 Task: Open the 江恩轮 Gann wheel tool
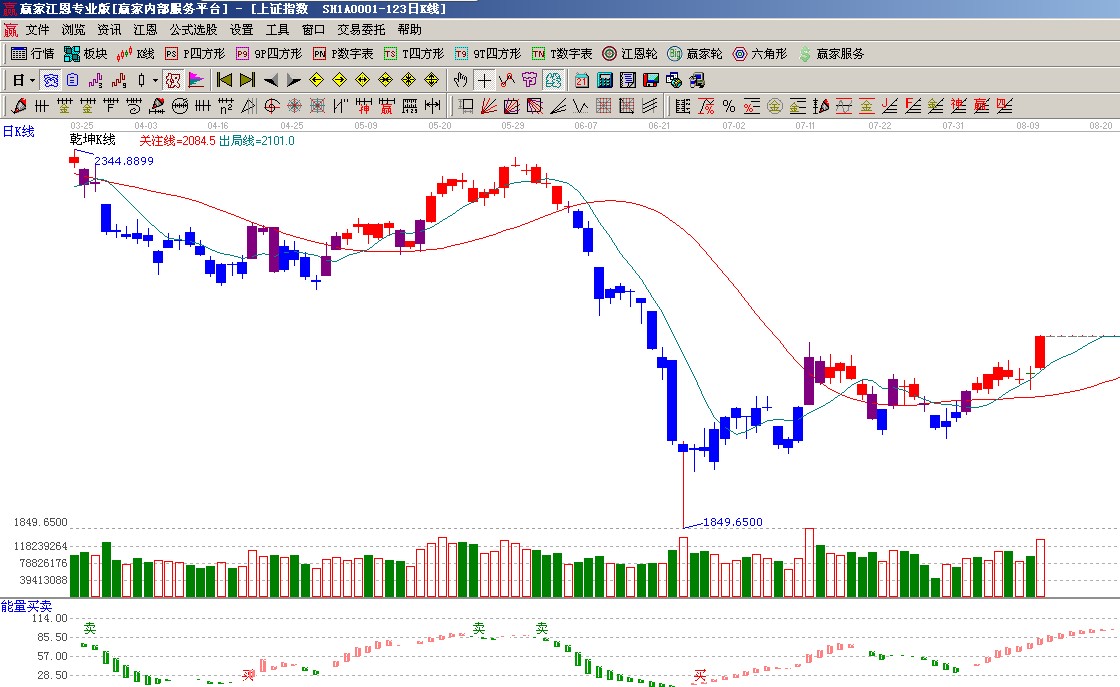pos(629,54)
